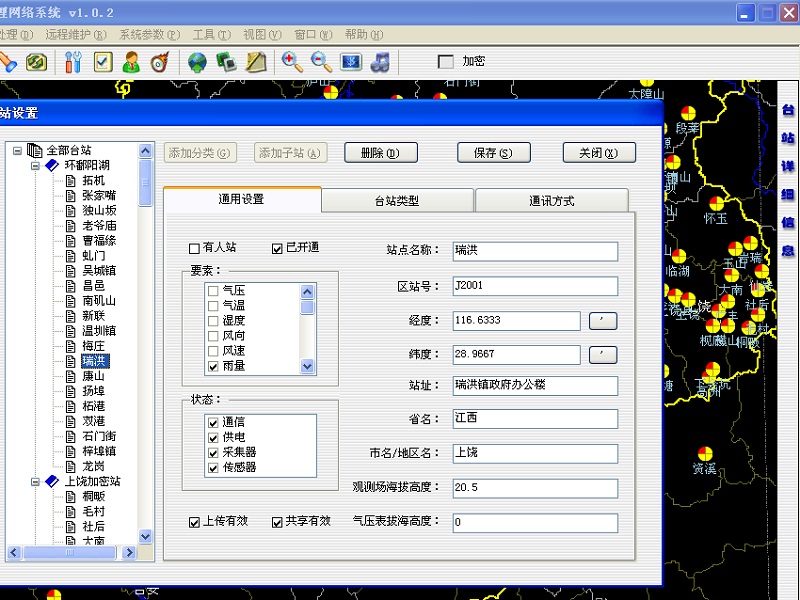Click the music note toolbar icon
This screenshot has width=800, height=600.
tap(379, 62)
